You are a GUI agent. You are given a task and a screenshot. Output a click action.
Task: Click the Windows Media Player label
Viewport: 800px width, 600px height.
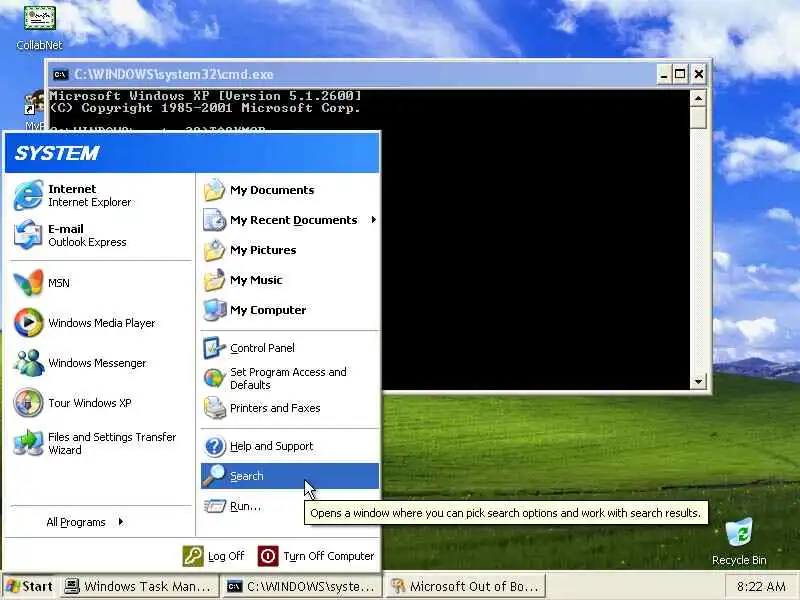[x=102, y=323]
